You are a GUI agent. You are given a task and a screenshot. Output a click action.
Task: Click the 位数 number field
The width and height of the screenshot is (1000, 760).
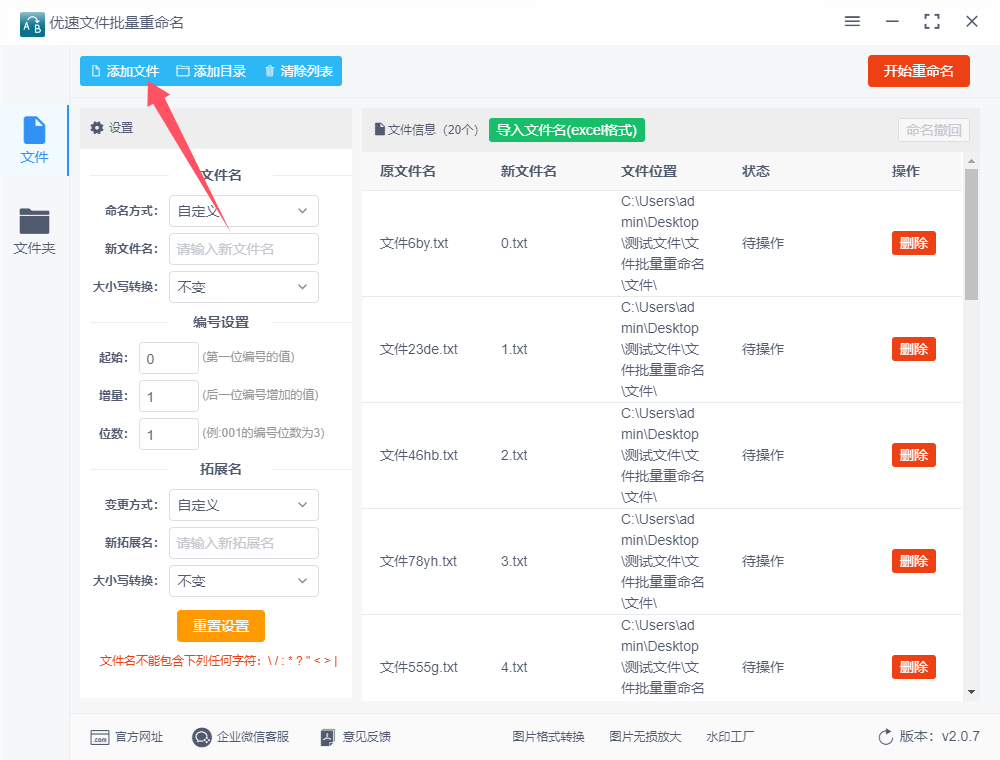coord(169,434)
